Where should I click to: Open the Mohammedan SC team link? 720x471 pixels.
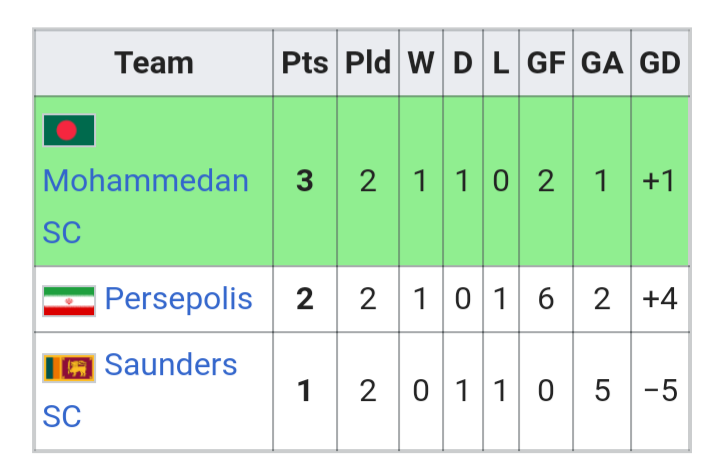pyautogui.click(x=146, y=206)
